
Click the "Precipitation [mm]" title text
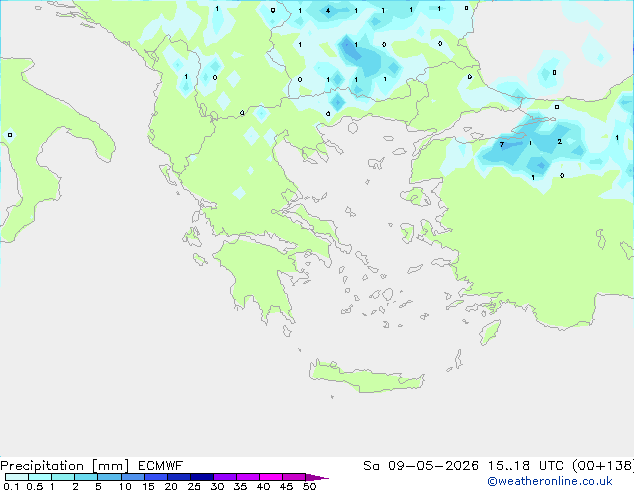[x=65, y=466]
